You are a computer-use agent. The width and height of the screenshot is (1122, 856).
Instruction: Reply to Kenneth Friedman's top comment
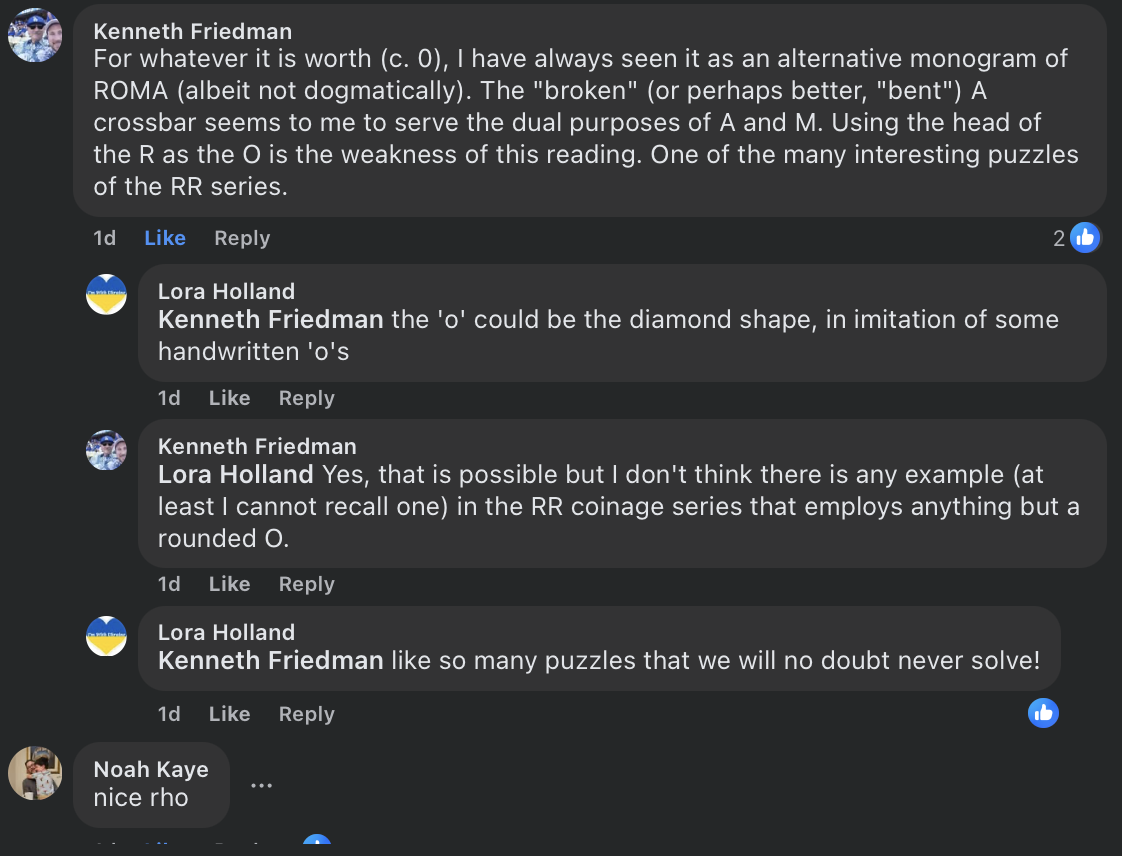[x=242, y=238]
